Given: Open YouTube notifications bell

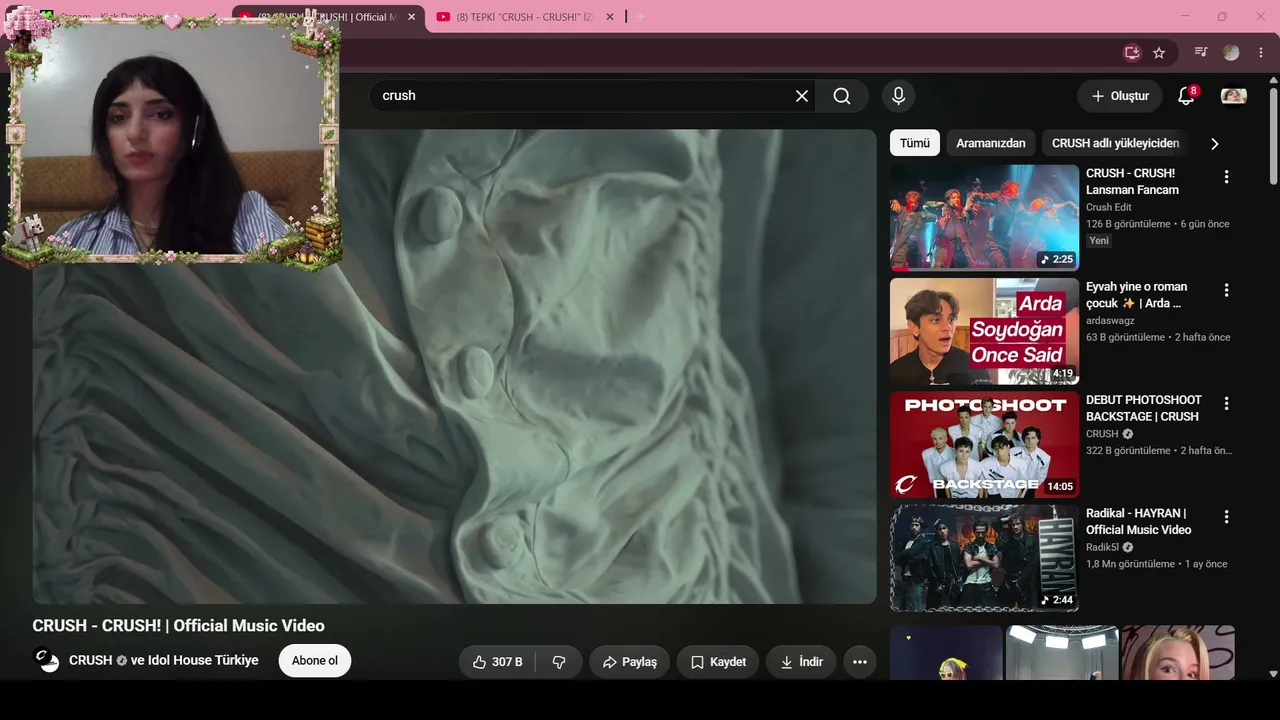Looking at the screenshot, I should coord(1186,96).
